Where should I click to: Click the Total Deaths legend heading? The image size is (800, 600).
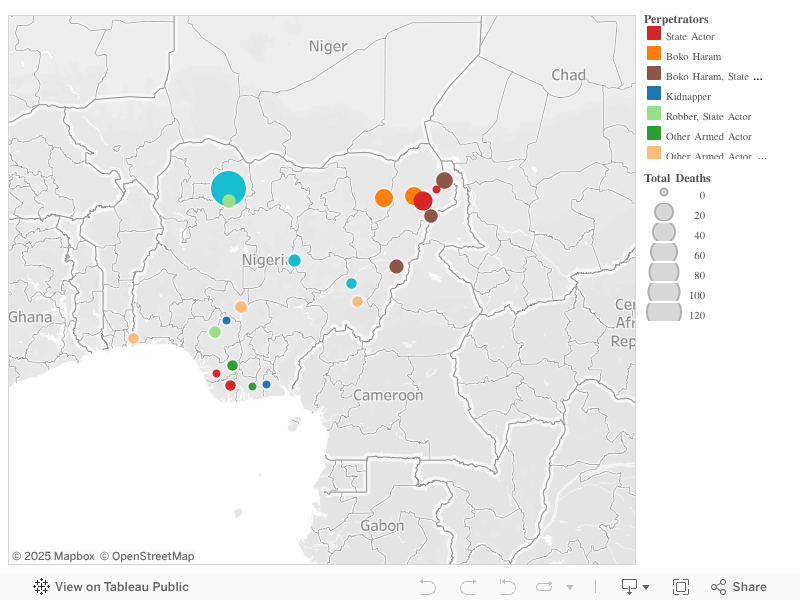pos(678,177)
